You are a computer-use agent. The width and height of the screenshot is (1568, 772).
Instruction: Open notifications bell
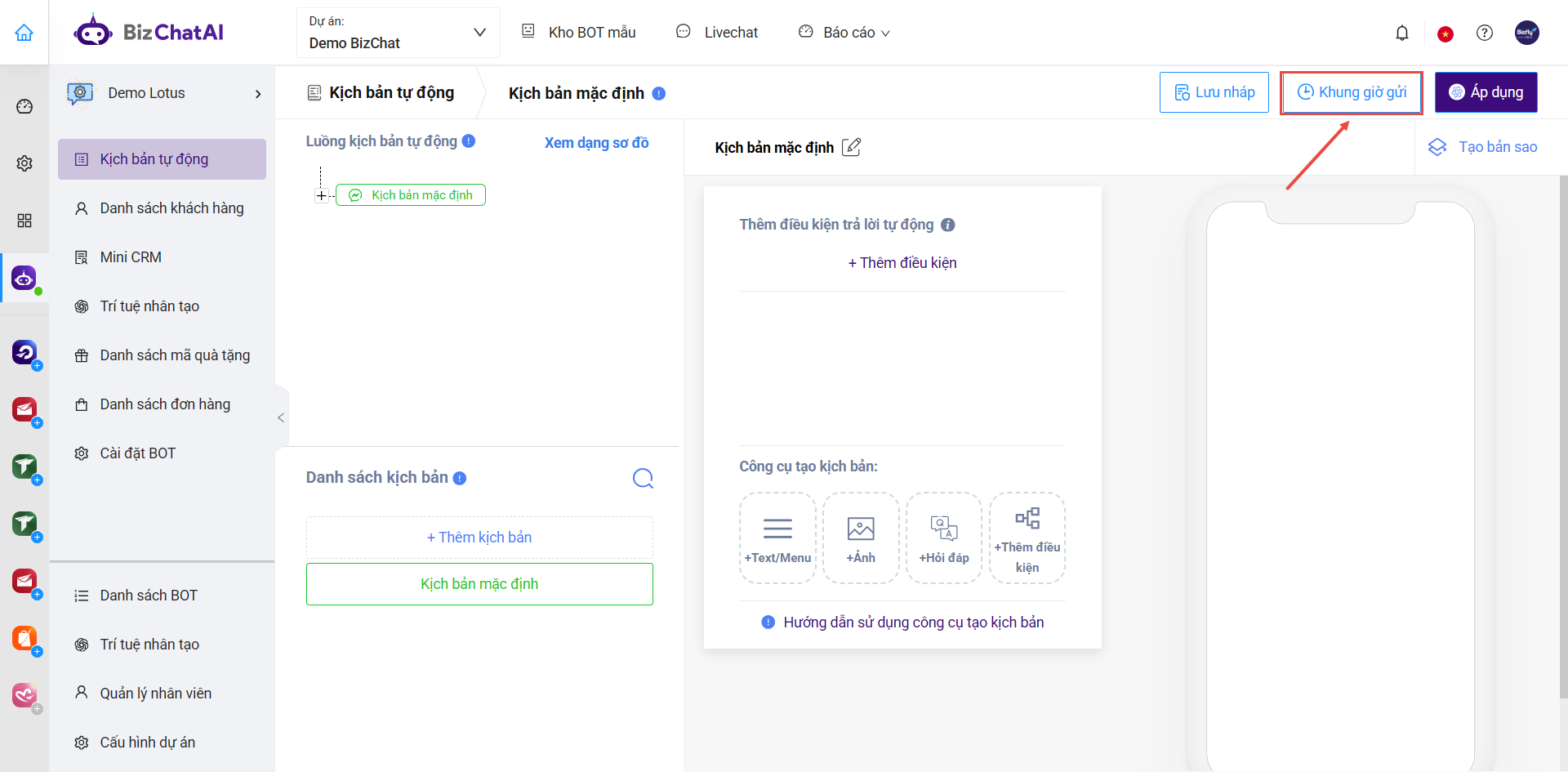coord(1402,33)
